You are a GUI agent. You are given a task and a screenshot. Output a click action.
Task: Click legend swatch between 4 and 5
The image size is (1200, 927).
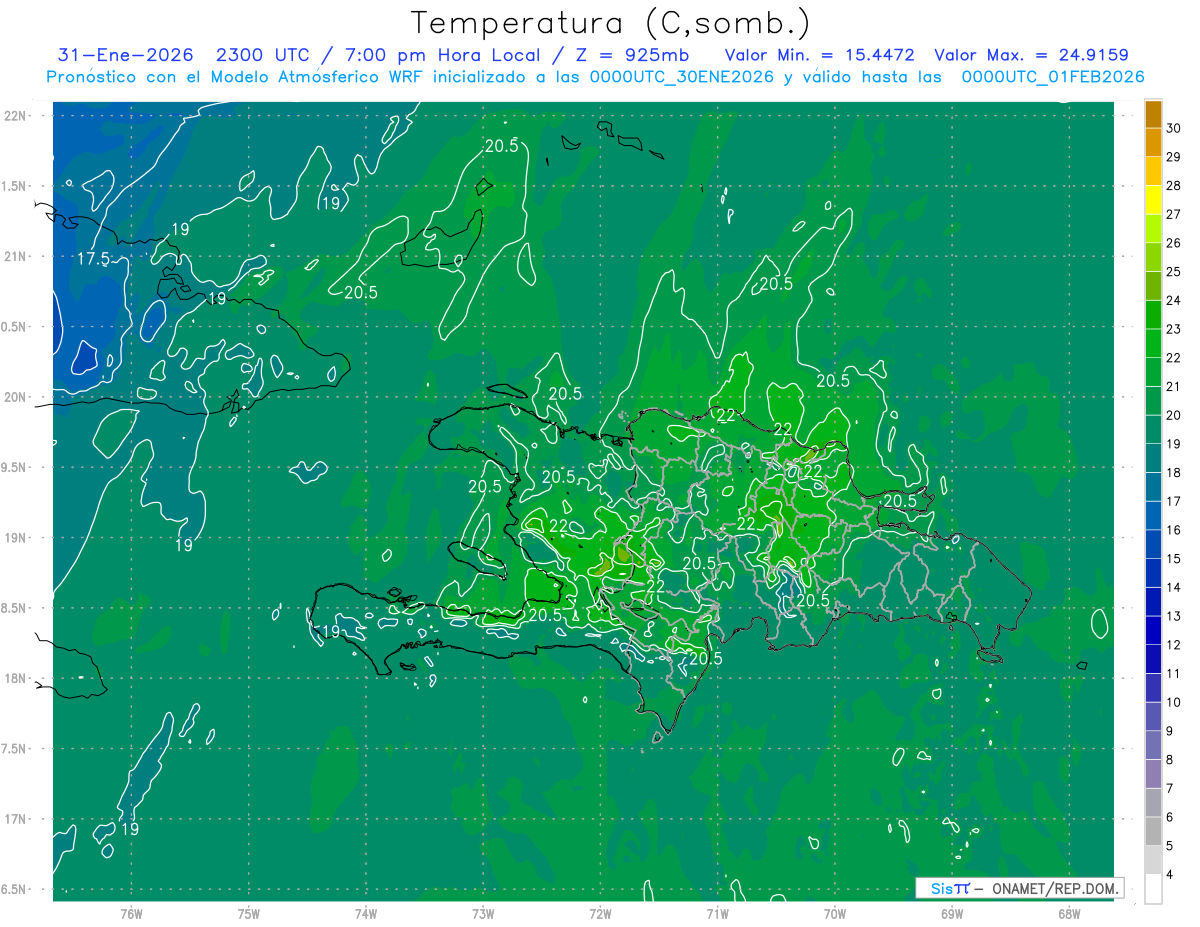1153,860
